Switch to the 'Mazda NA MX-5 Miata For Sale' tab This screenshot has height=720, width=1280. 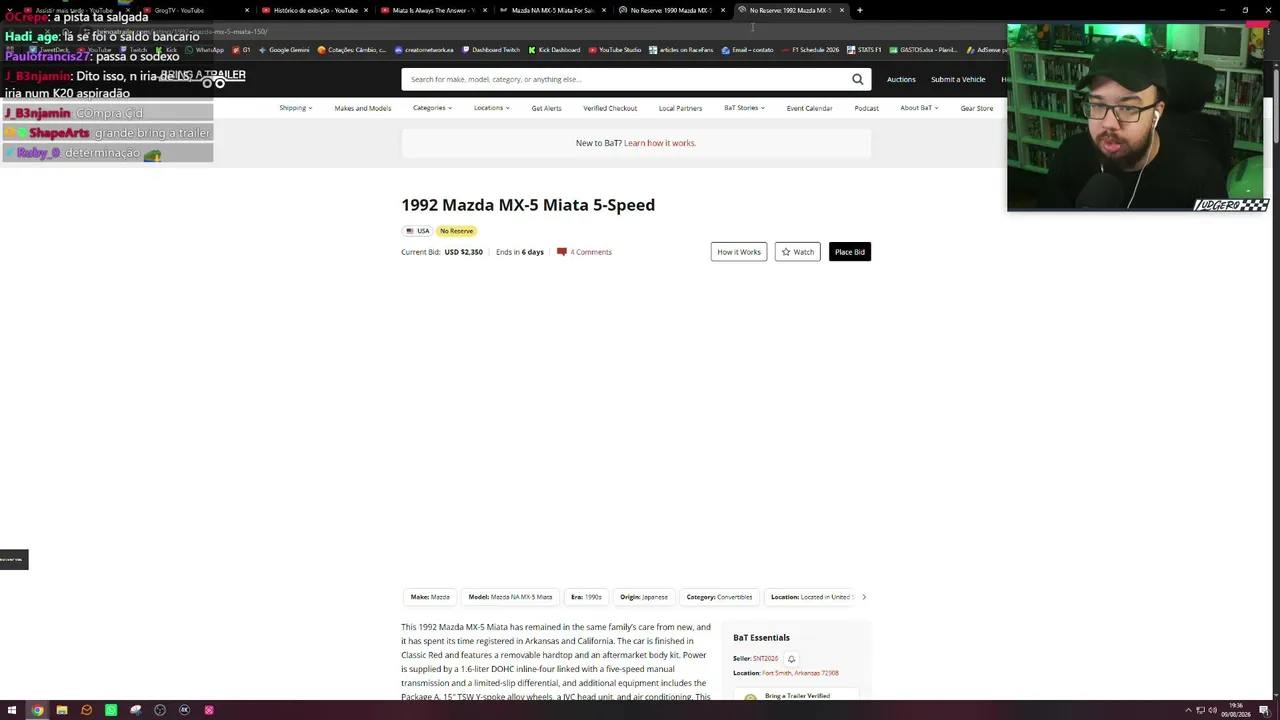(552, 10)
